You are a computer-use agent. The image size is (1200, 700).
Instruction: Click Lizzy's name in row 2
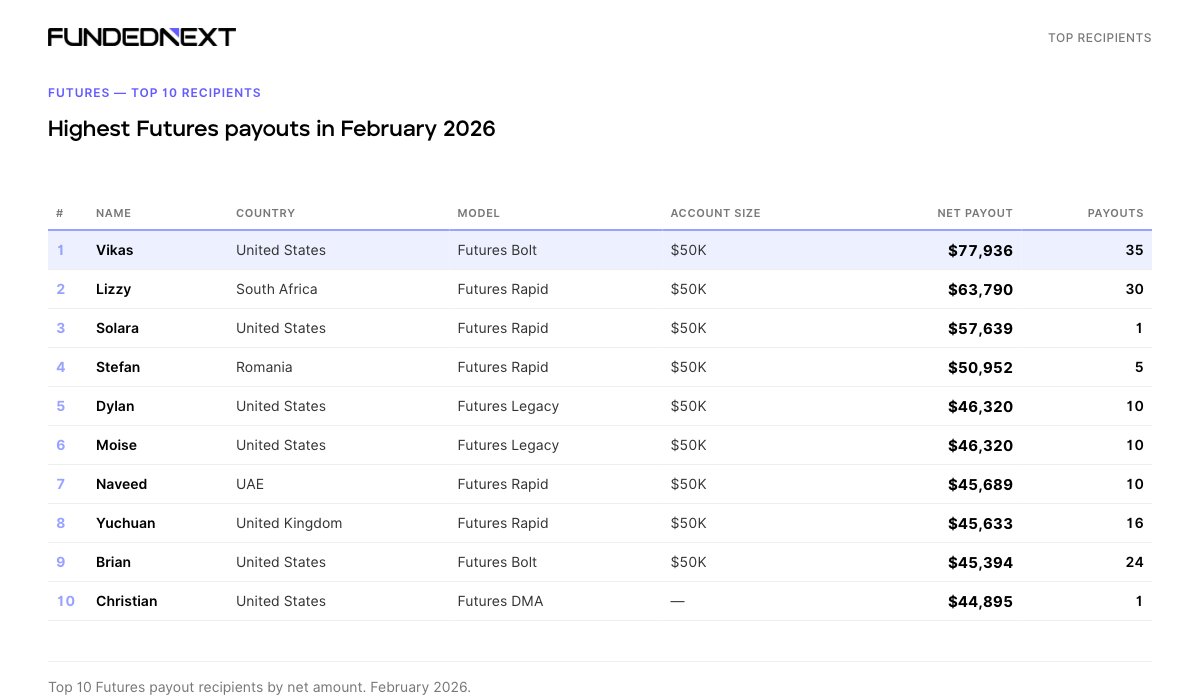click(113, 289)
